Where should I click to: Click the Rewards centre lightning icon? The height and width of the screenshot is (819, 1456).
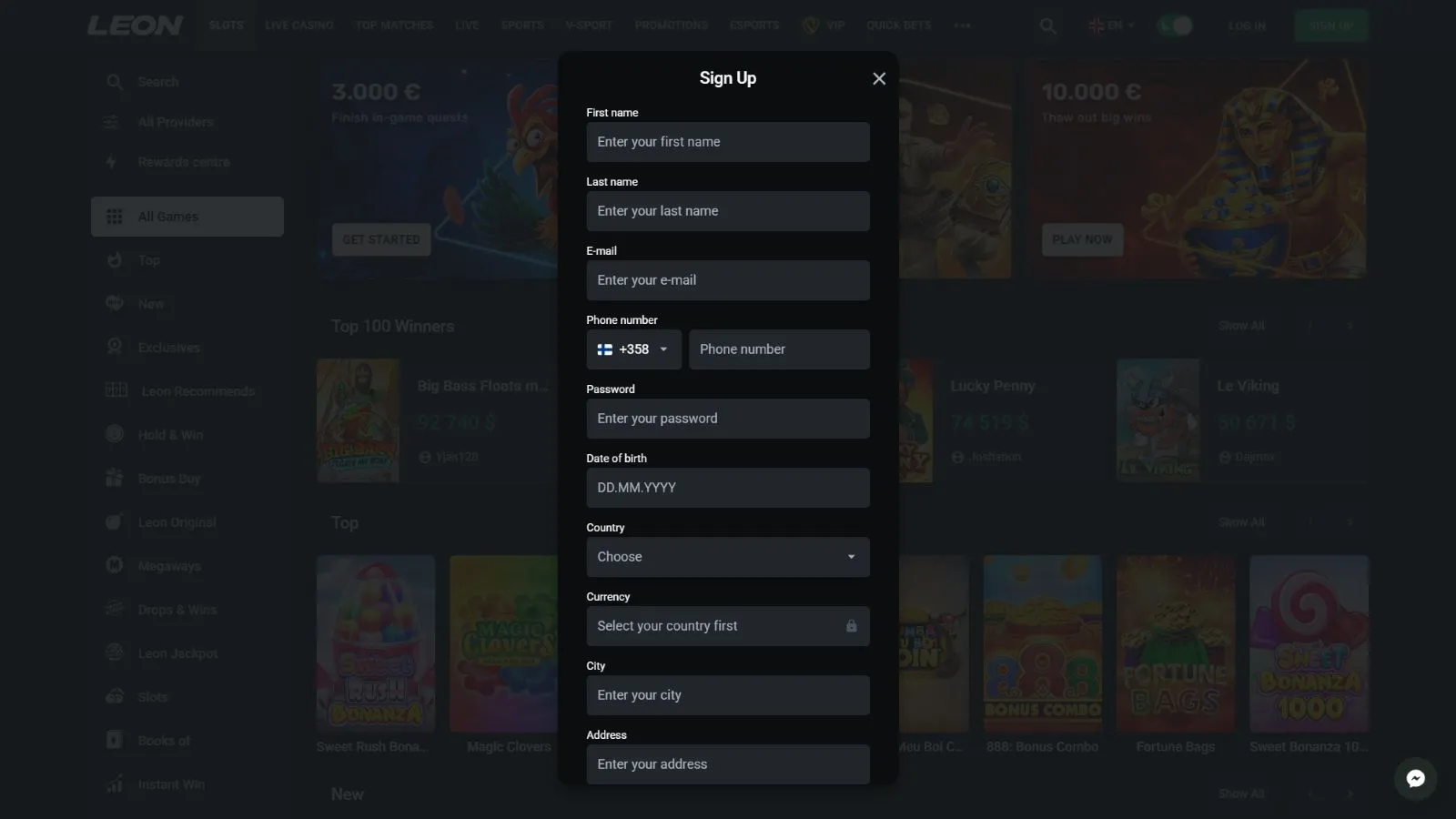tap(112, 162)
